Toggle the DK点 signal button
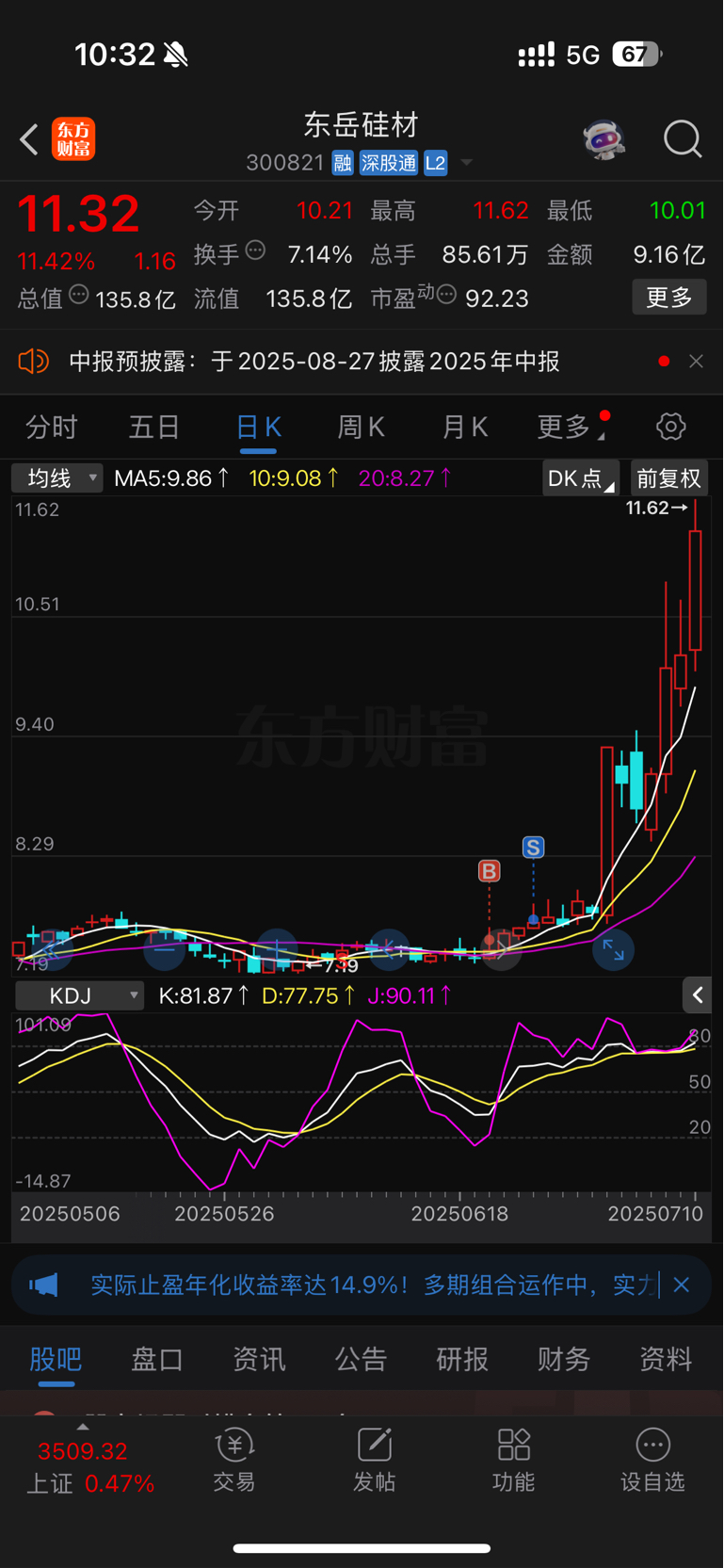The image size is (724, 1568). (581, 478)
